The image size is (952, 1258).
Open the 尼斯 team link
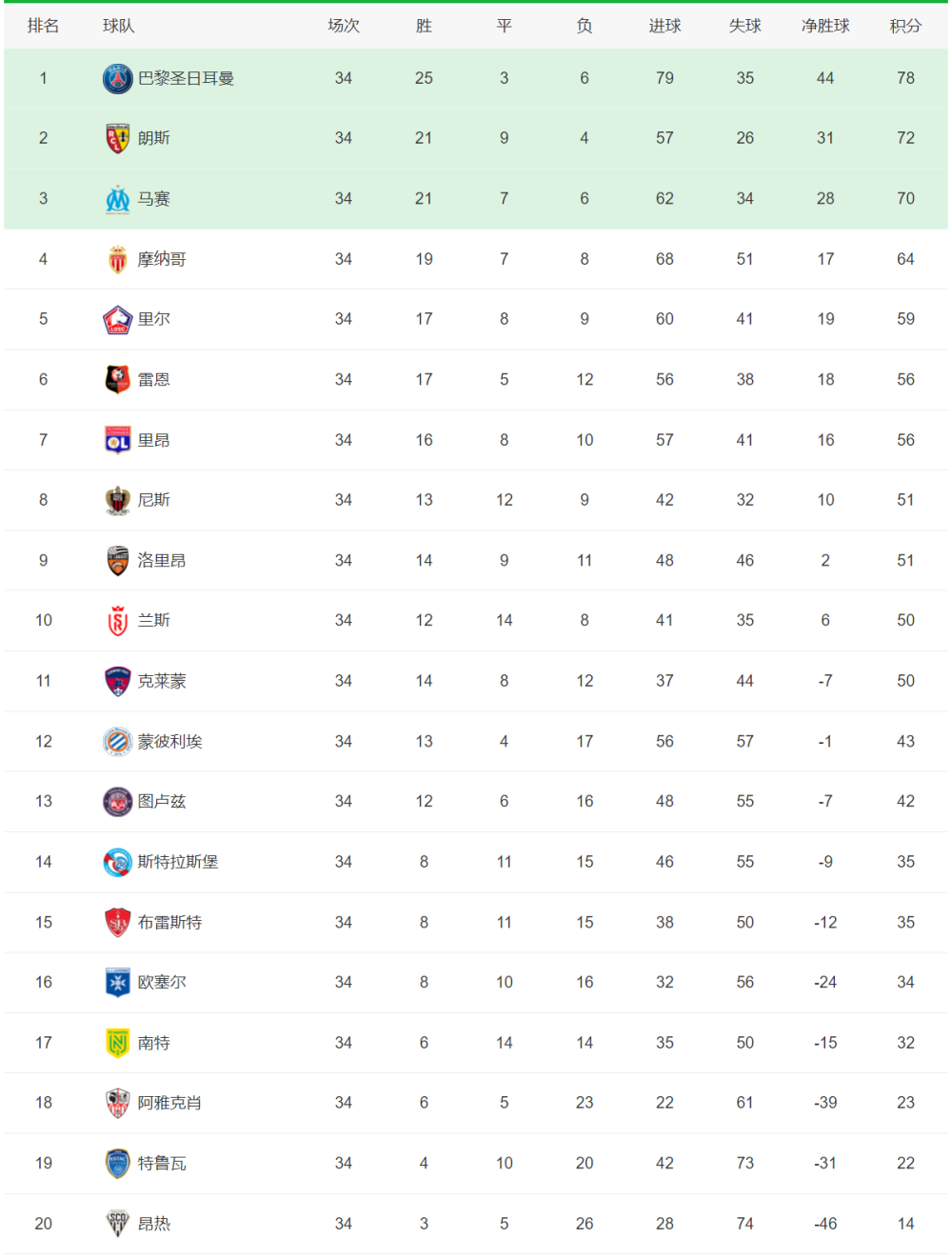click(153, 500)
